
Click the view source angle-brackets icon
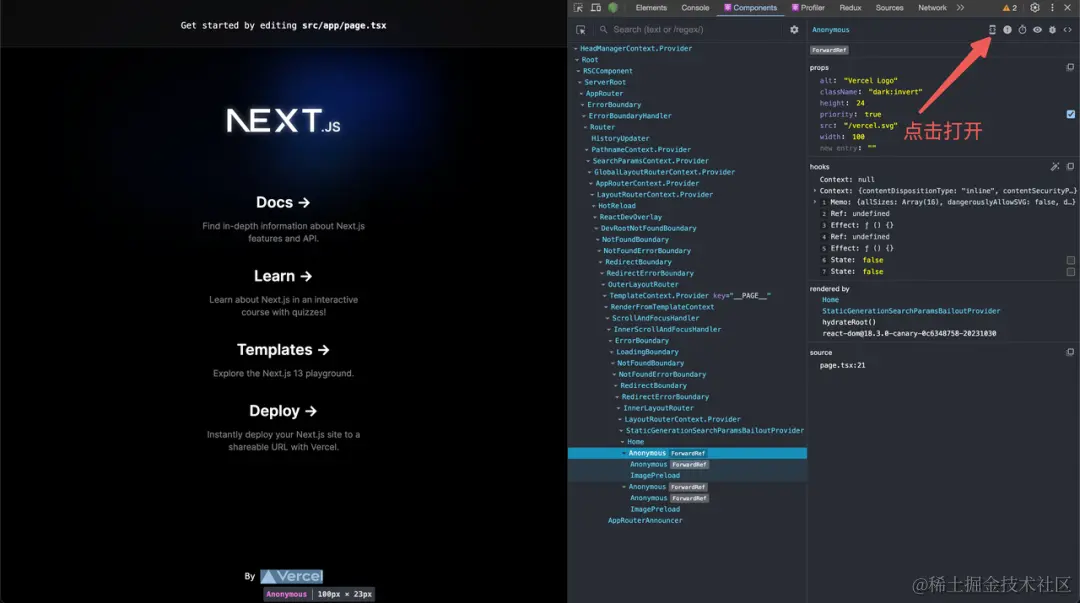point(1068,30)
